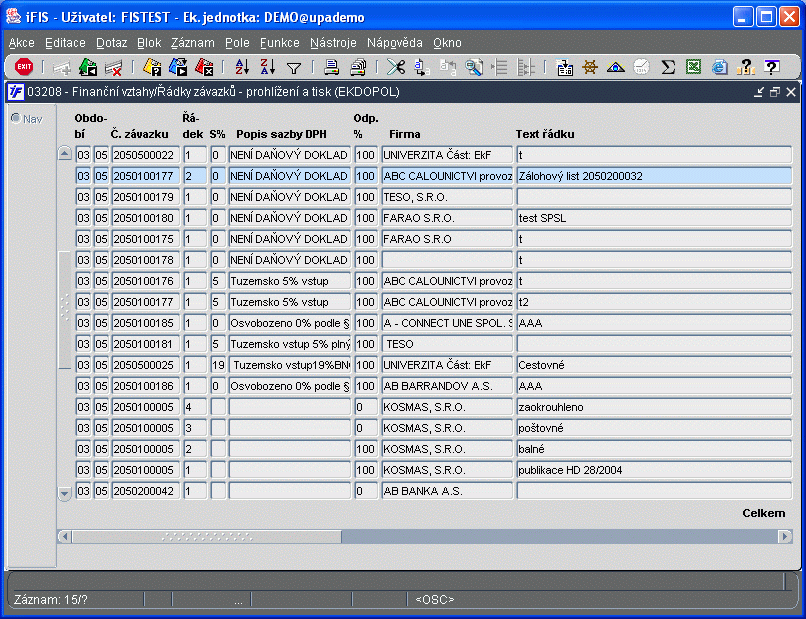Open the Blok menu
Screen dimensions: 806x619
click(x=149, y=43)
